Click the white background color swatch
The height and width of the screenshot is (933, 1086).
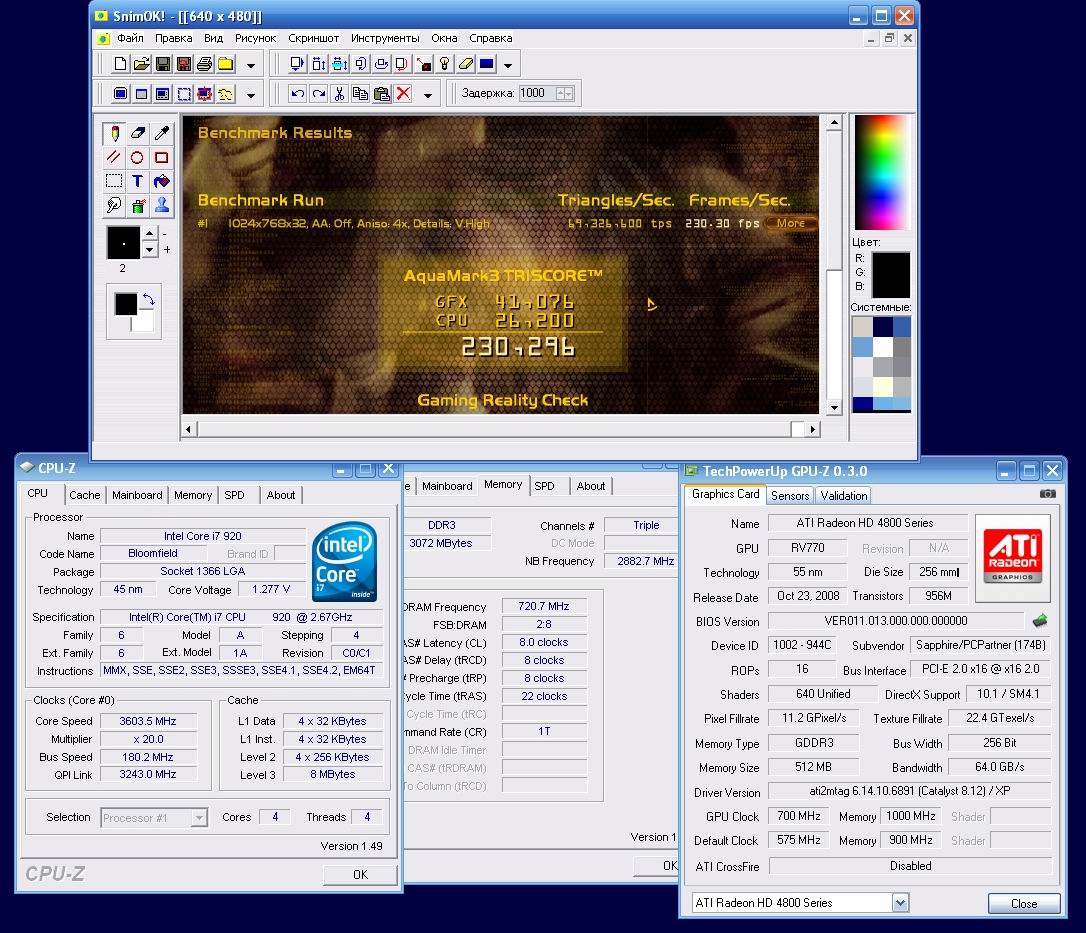(x=143, y=323)
